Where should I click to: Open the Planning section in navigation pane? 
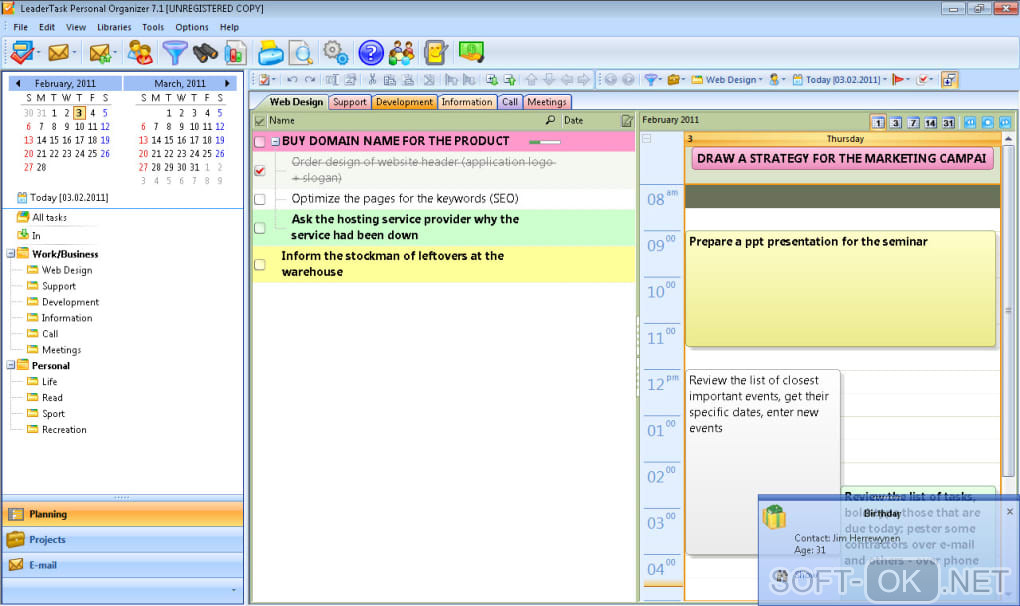pos(123,514)
